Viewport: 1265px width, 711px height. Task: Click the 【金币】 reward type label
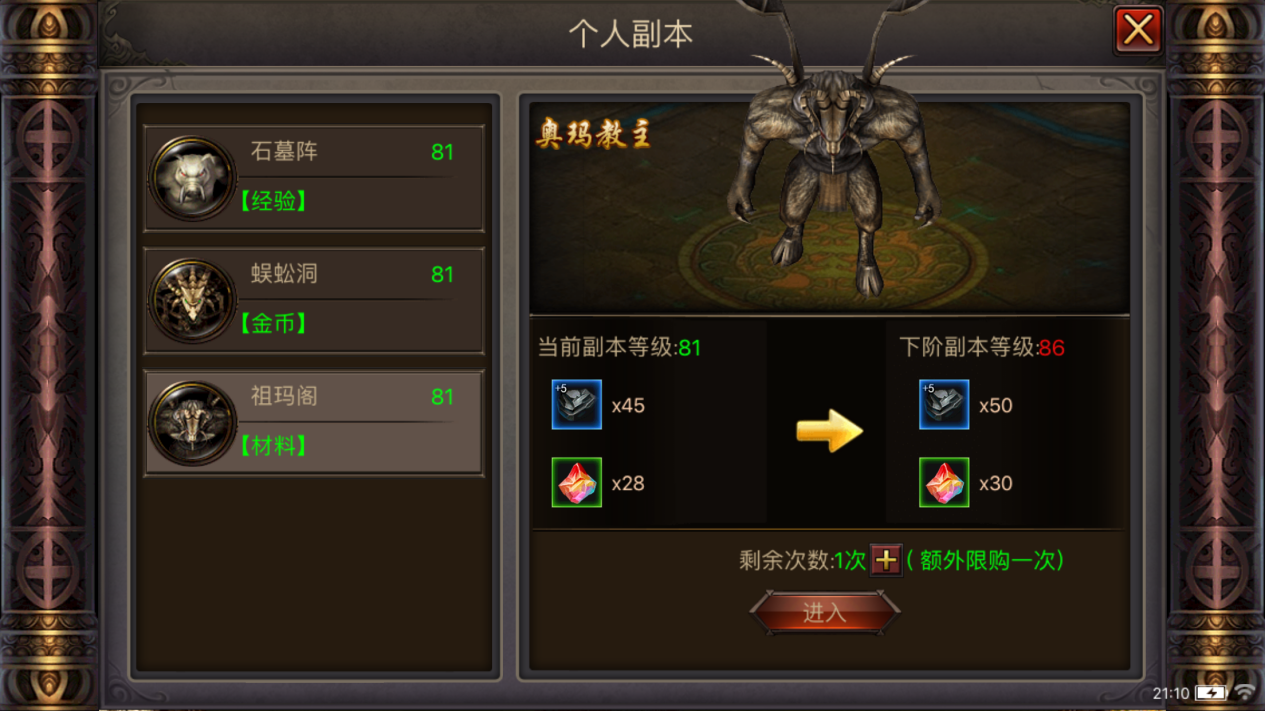274,324
